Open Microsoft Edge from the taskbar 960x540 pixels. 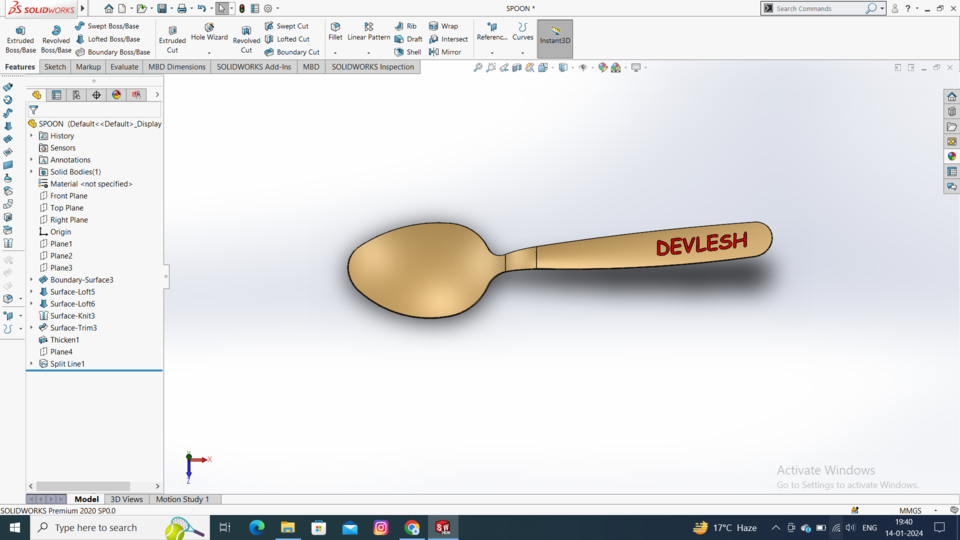(257, 527)
